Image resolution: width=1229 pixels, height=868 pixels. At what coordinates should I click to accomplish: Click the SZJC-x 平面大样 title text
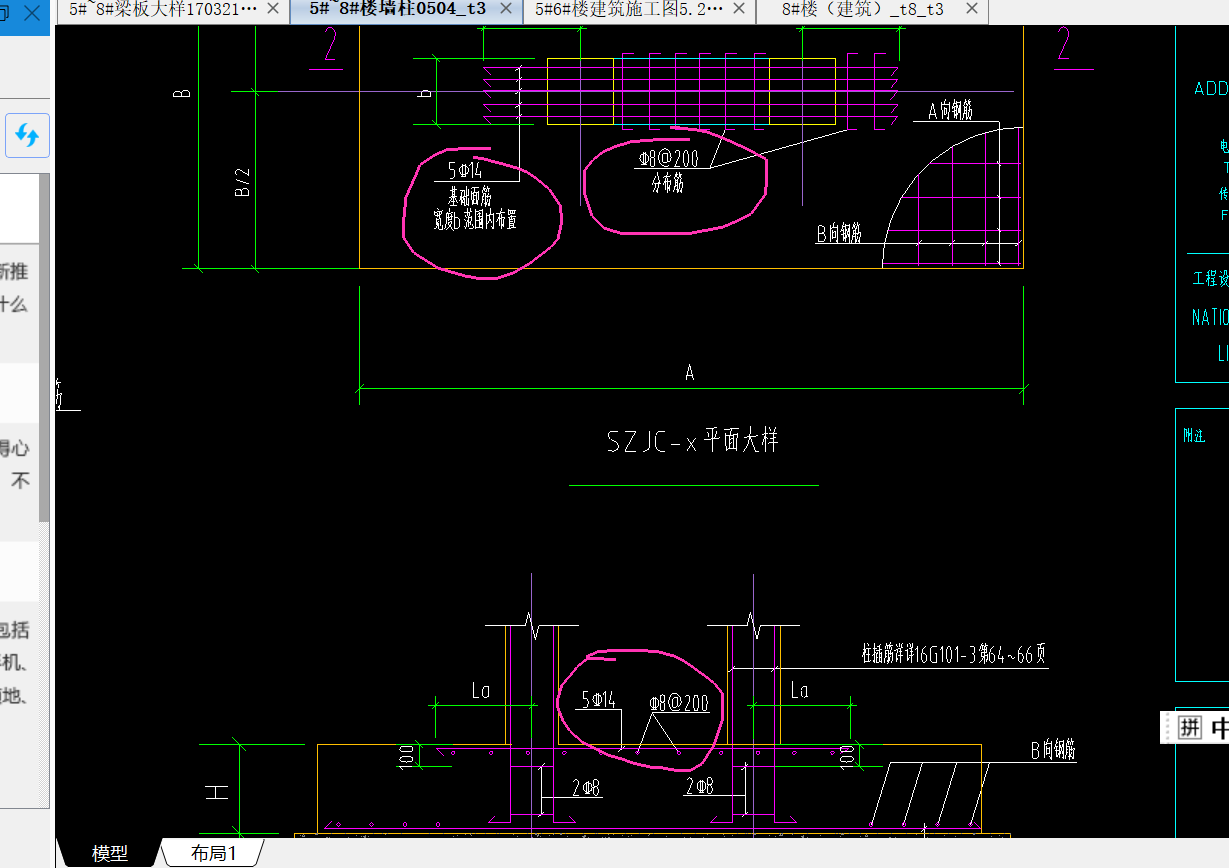[x=692, y=440]
